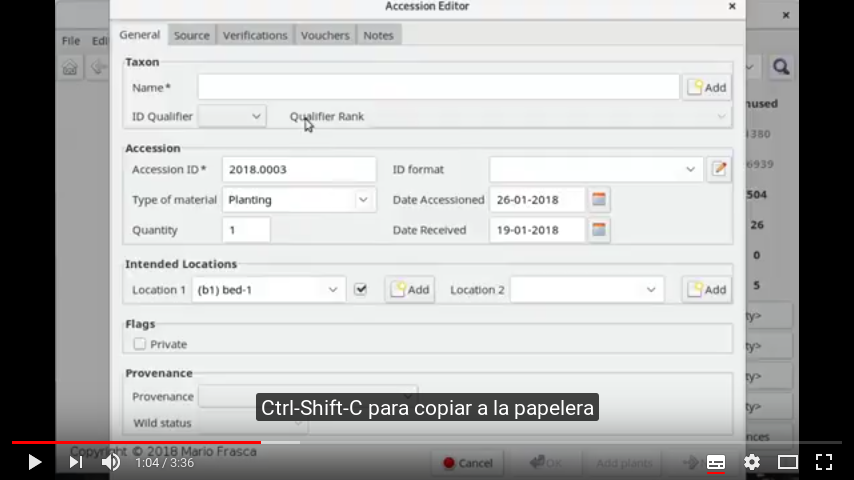Close the Accession Editor dialog
854x480 pixels.
pos(732,6)
